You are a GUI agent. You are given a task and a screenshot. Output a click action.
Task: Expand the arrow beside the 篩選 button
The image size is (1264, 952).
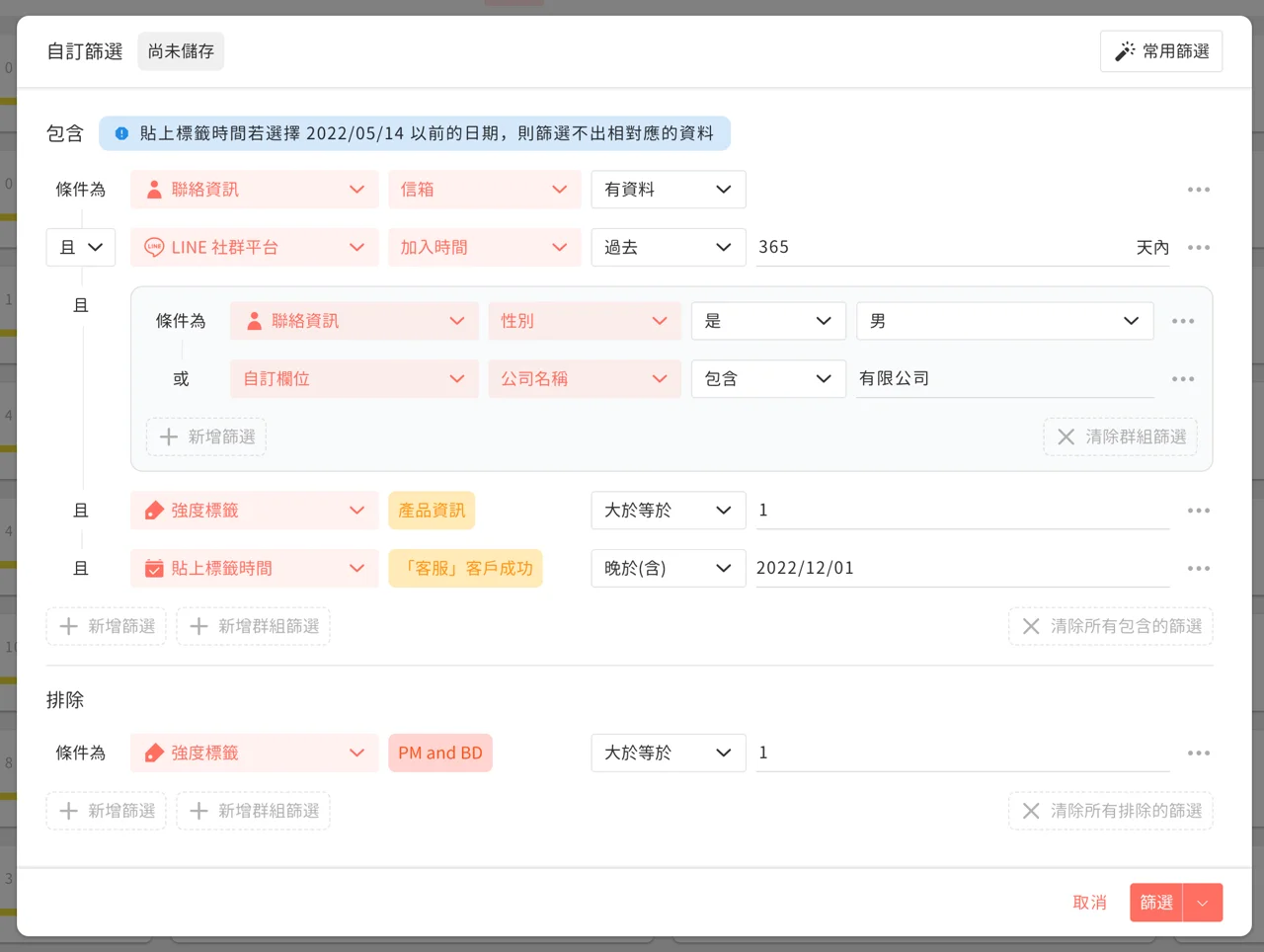click(x=1203, y=903)
